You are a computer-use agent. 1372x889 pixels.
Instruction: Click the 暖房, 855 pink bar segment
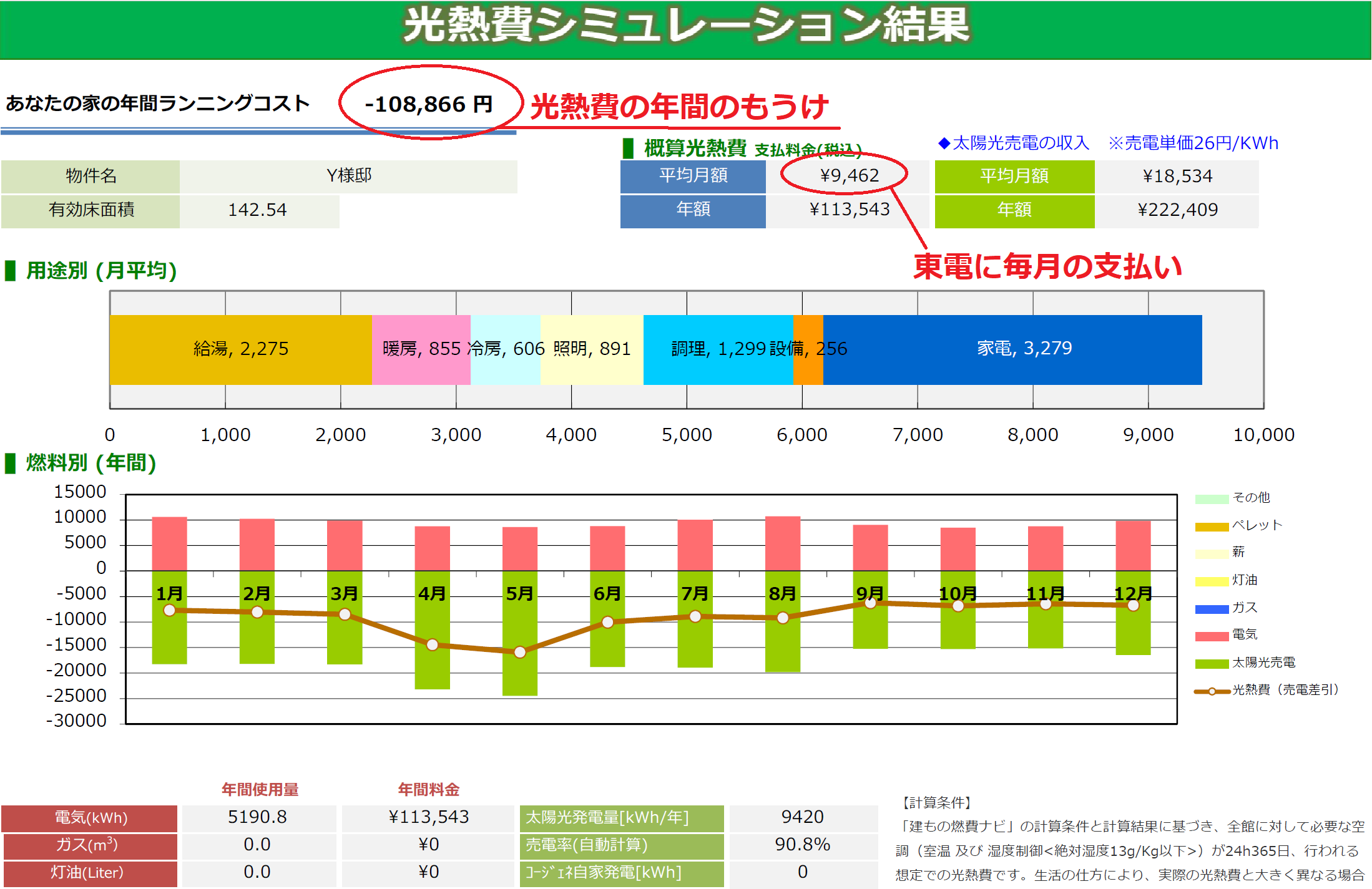421,349
